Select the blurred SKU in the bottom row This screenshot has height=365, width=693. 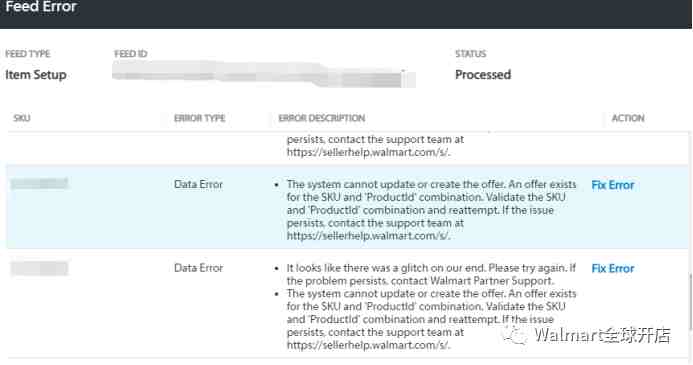[39, 268]
